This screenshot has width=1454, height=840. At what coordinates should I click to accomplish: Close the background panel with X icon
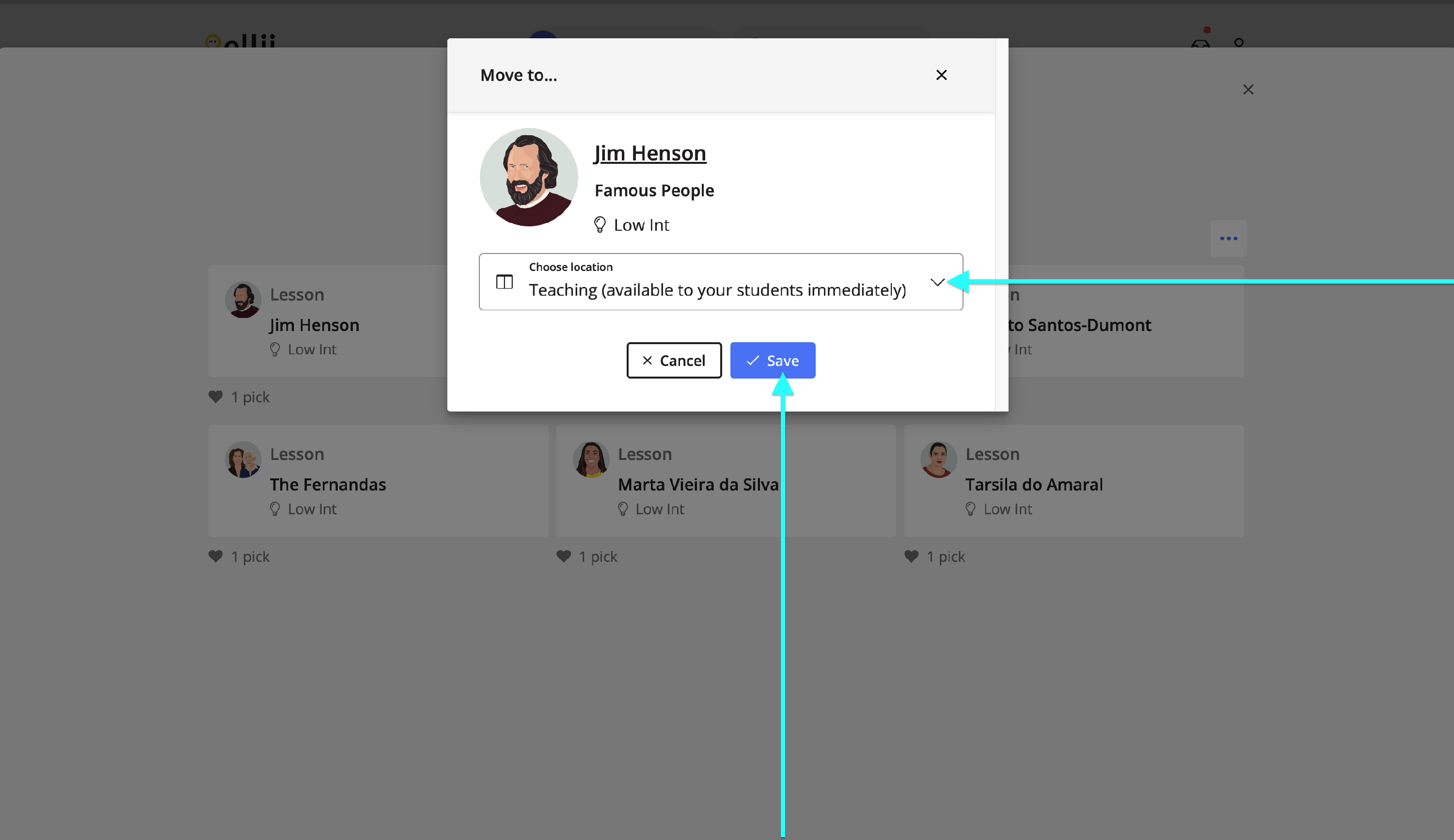coord(1248,89)
